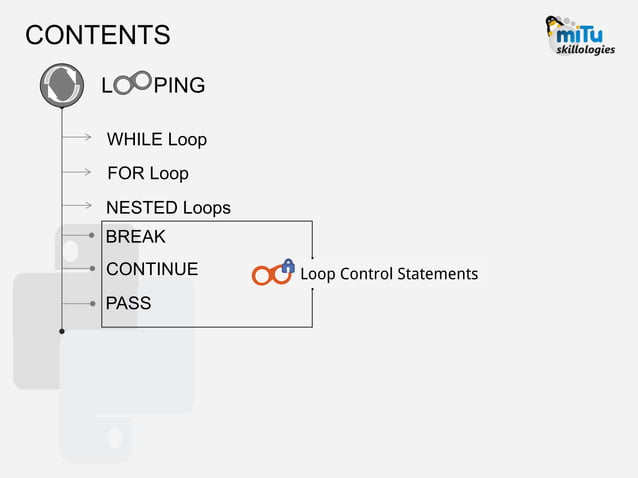Click the interlinked rings in LOOPING title
This screenshot has height=478, width=638.
132,83
